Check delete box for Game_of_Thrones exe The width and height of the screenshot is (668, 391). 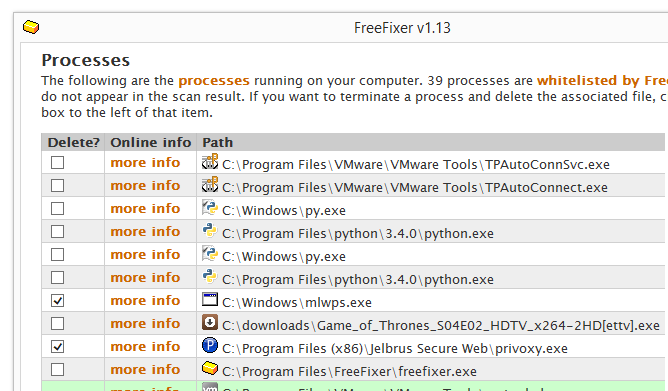[58, 324]
